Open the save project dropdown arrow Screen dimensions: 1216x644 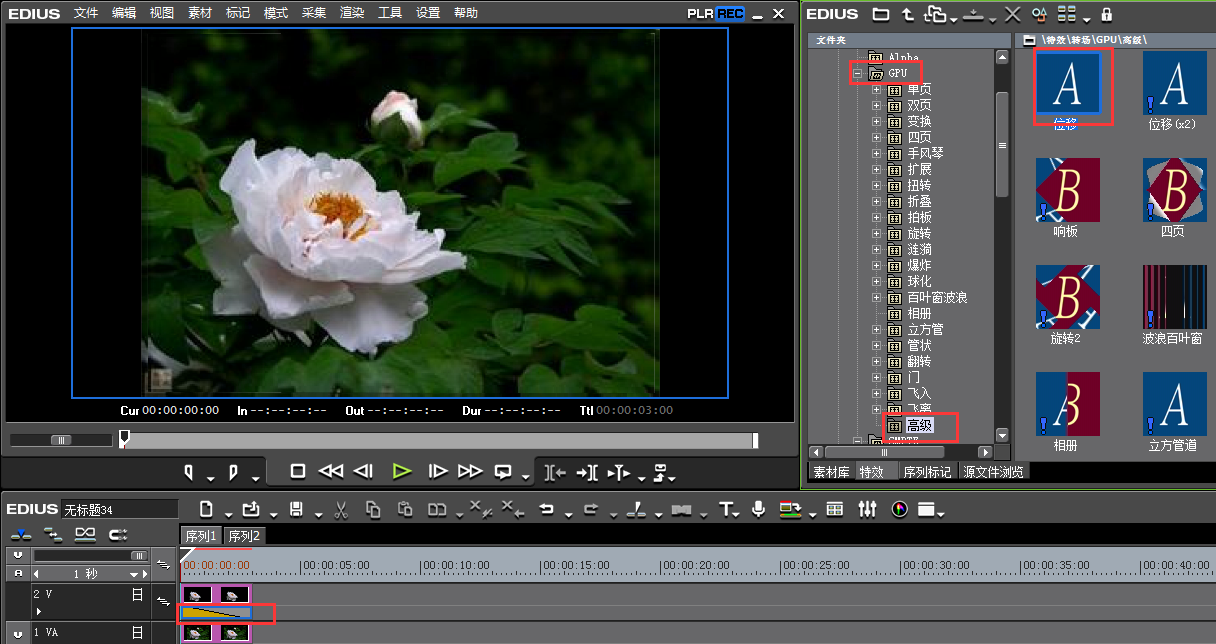pos(317,515)
